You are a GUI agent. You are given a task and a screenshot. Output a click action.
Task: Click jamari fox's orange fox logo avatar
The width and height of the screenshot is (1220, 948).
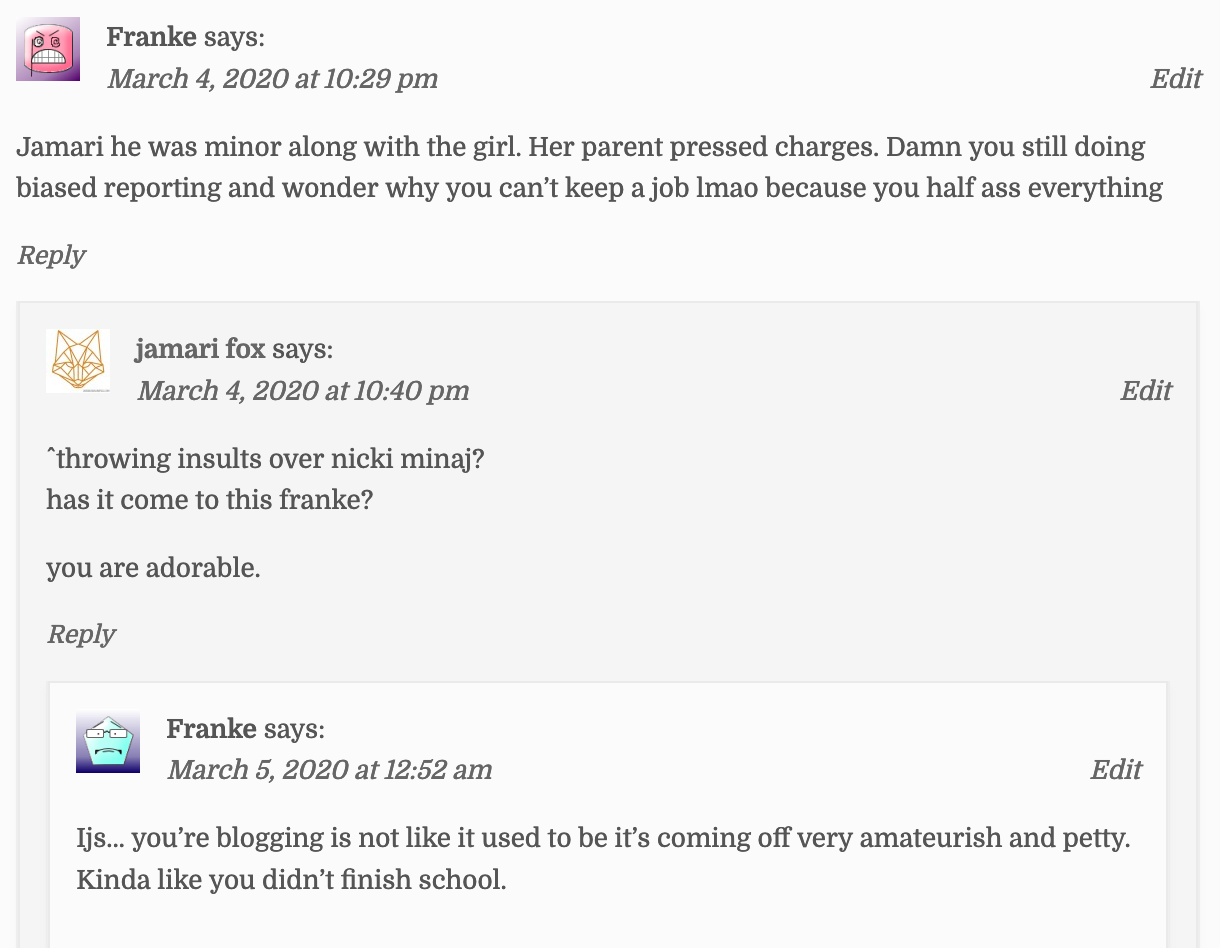[x=78, y=361]
